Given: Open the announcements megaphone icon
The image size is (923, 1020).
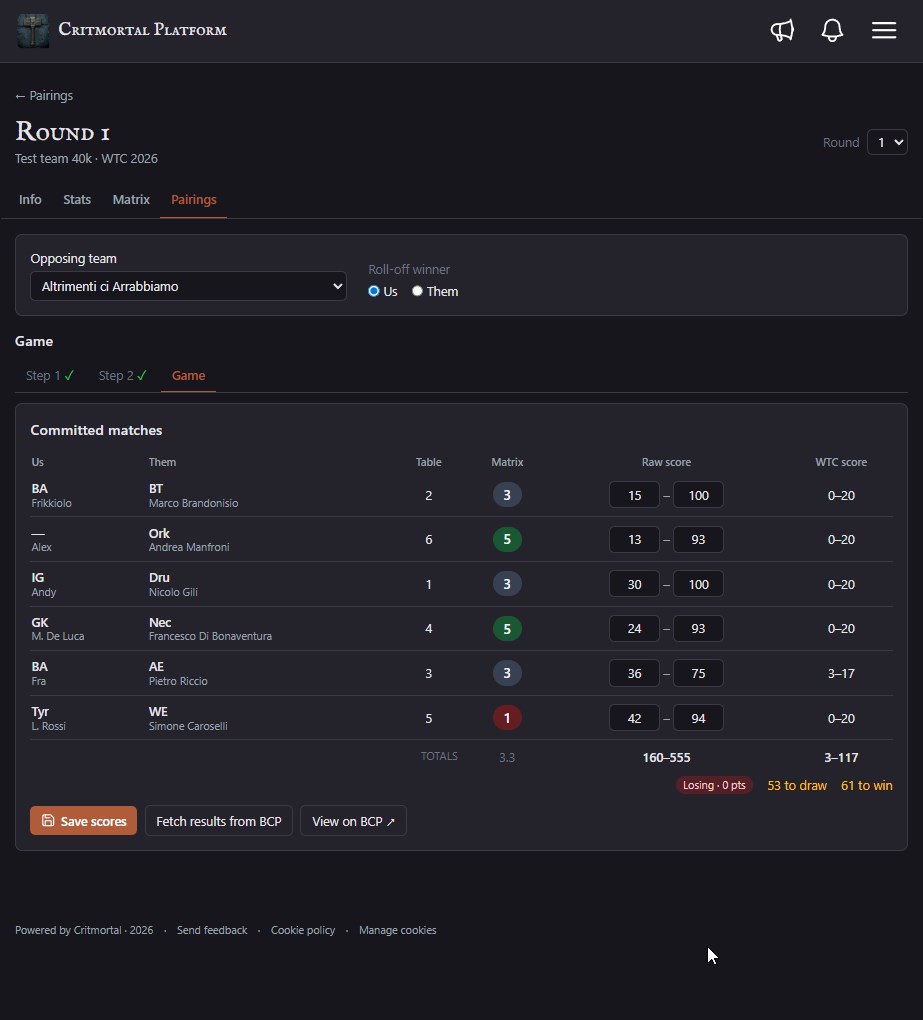Looking at the screenshot, I should (782, 30).
